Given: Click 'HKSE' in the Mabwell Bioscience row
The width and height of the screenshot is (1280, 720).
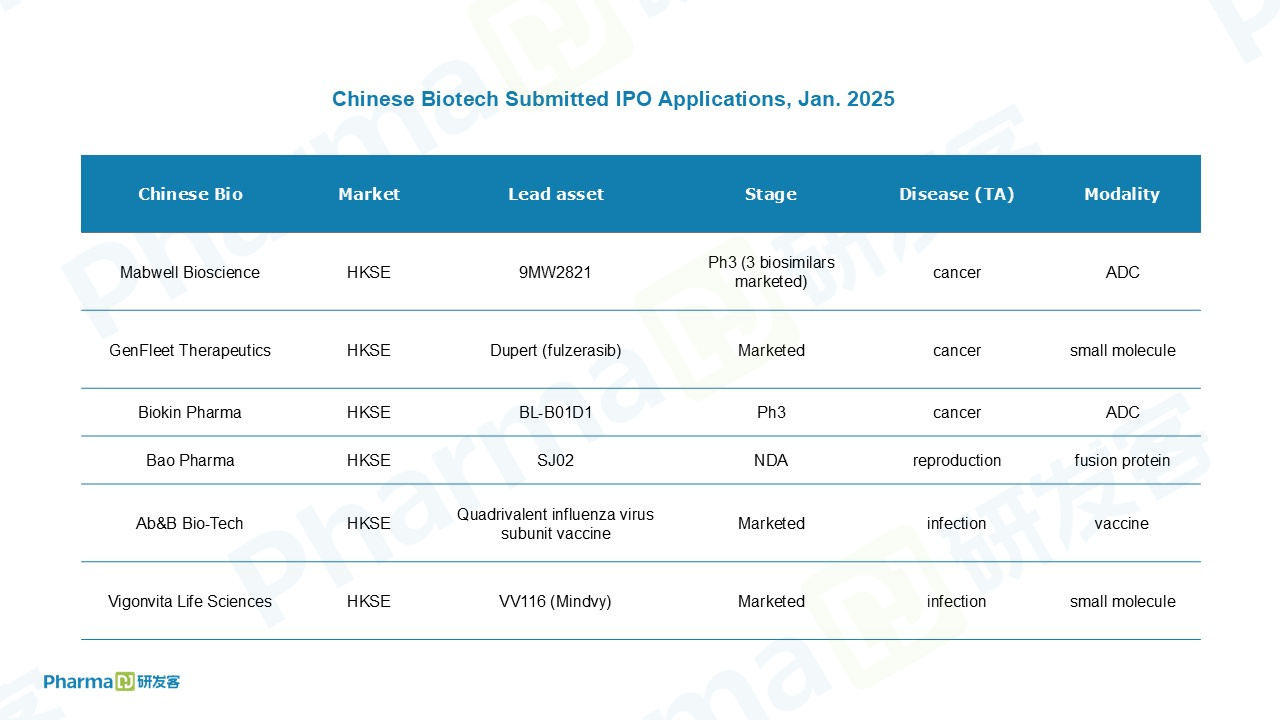Looking at the screenshot, I should (369, 272).
